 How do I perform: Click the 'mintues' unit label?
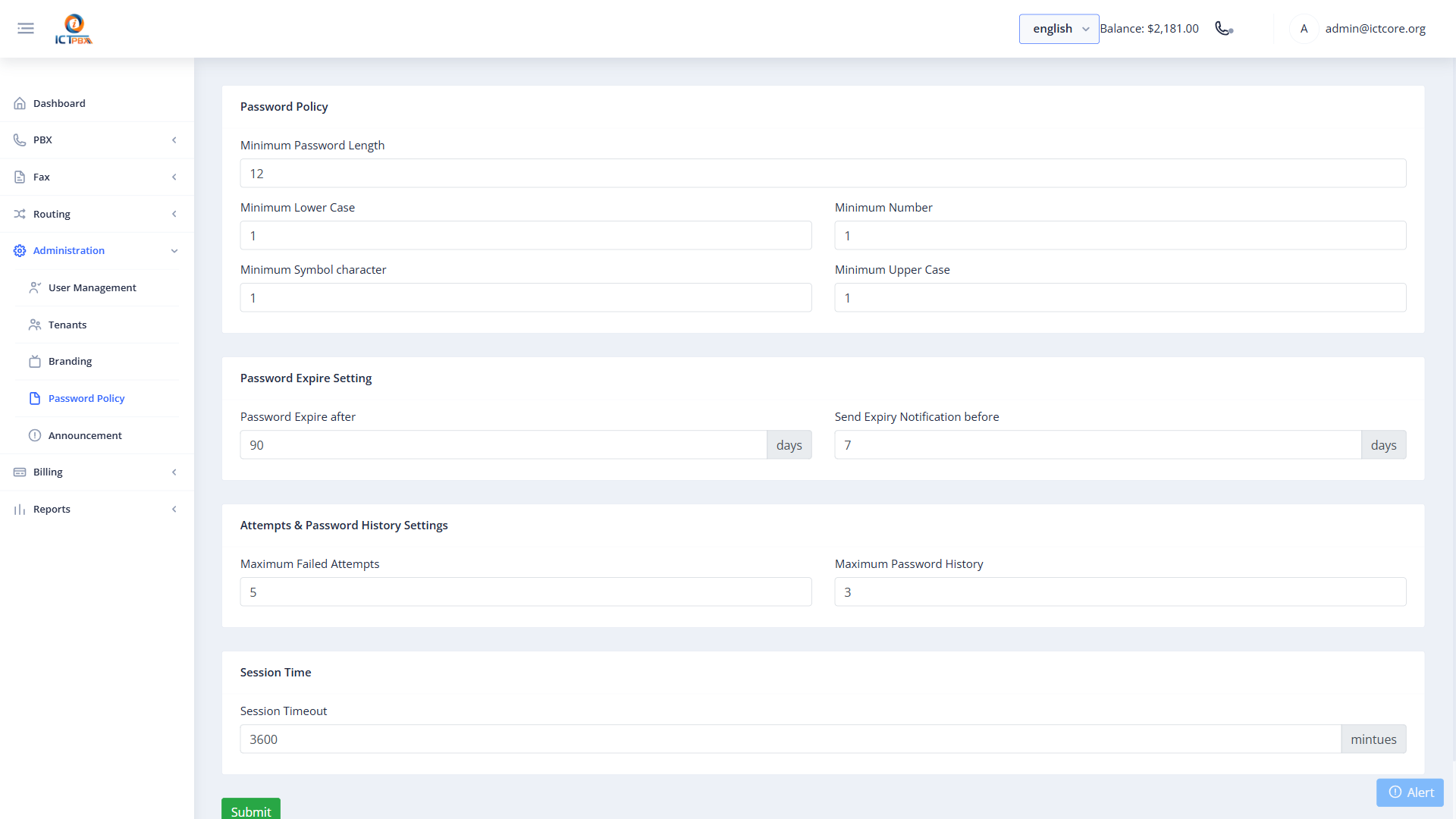click(1373, 739)
